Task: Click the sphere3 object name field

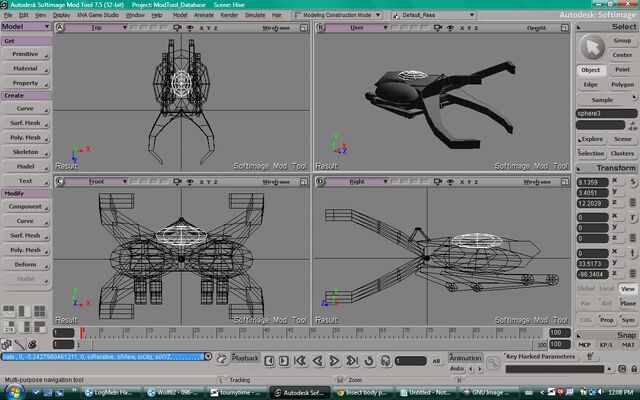Action: pos(607,113)
